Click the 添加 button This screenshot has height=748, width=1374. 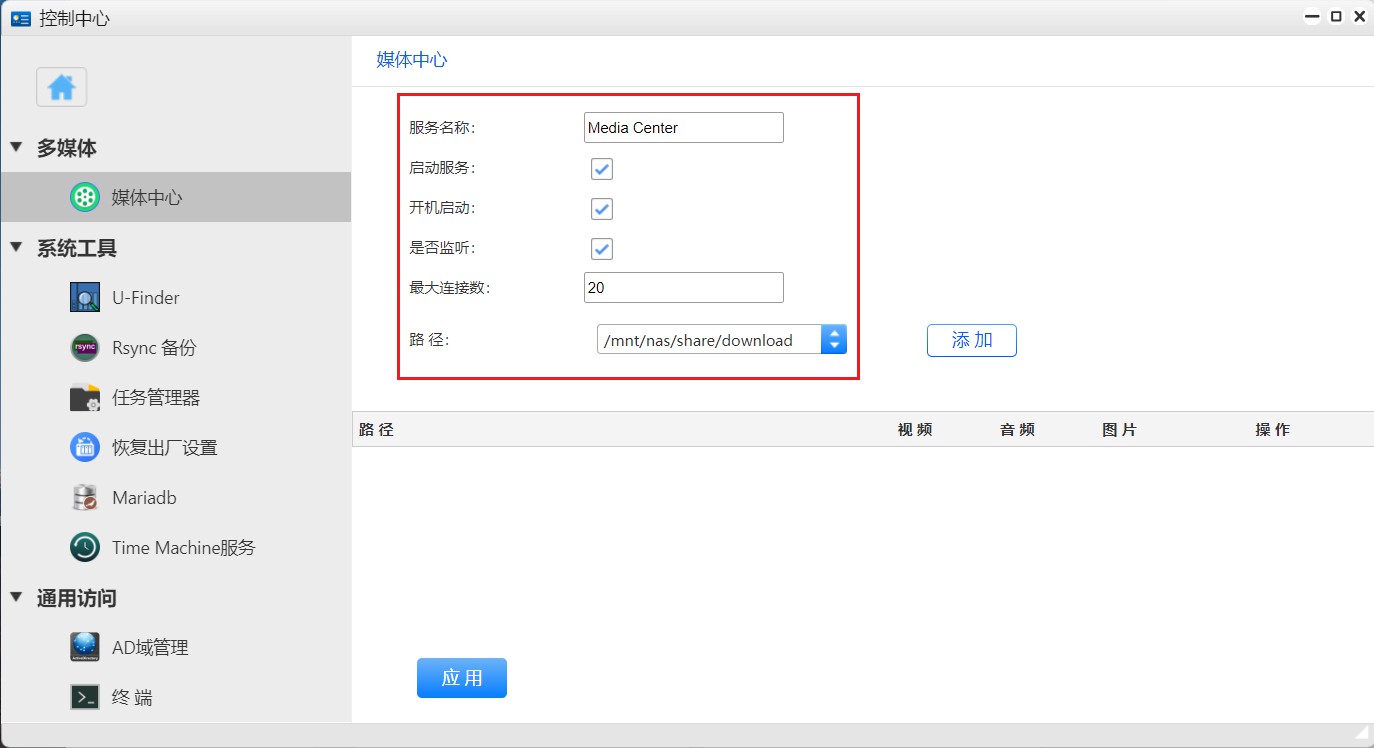[971, 340]
